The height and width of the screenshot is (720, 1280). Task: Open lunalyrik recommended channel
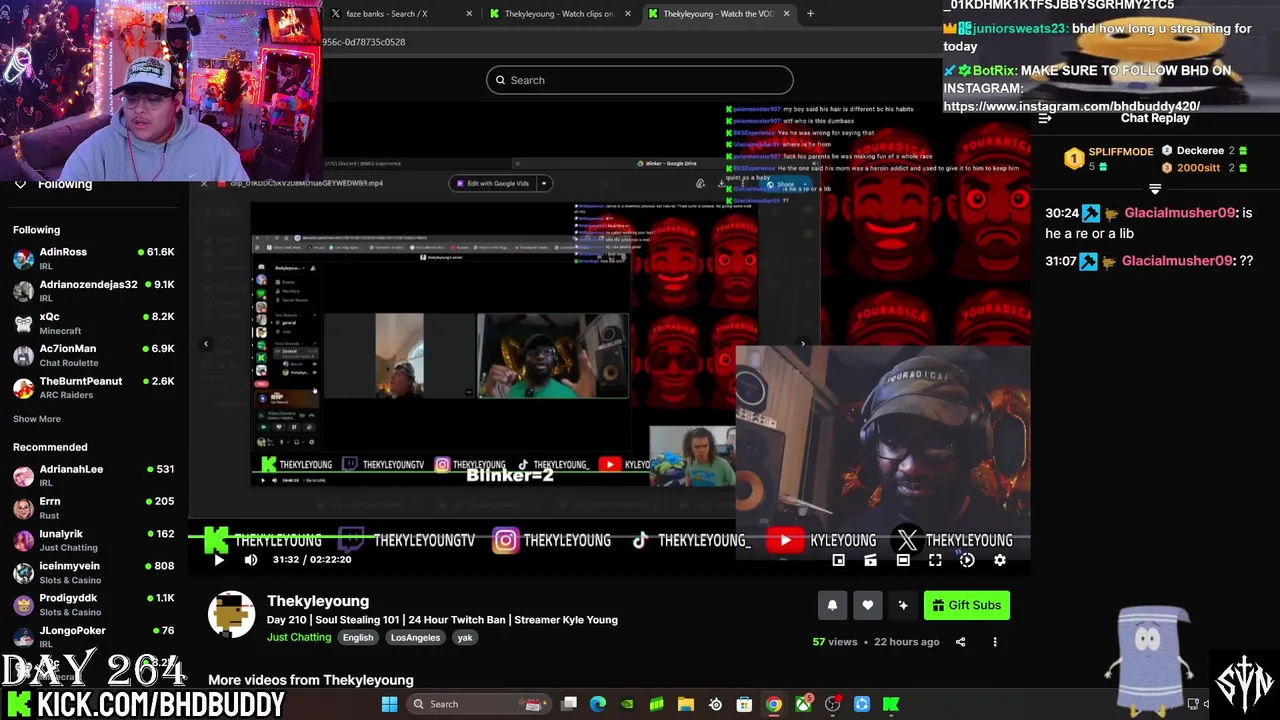click(94, 540)
